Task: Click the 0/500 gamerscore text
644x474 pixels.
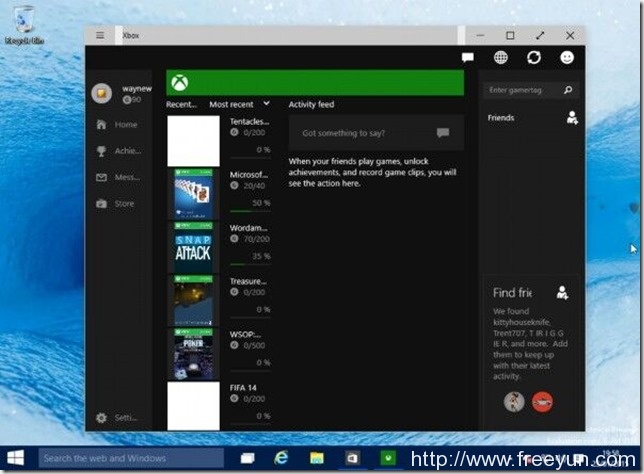Action: 254,345
